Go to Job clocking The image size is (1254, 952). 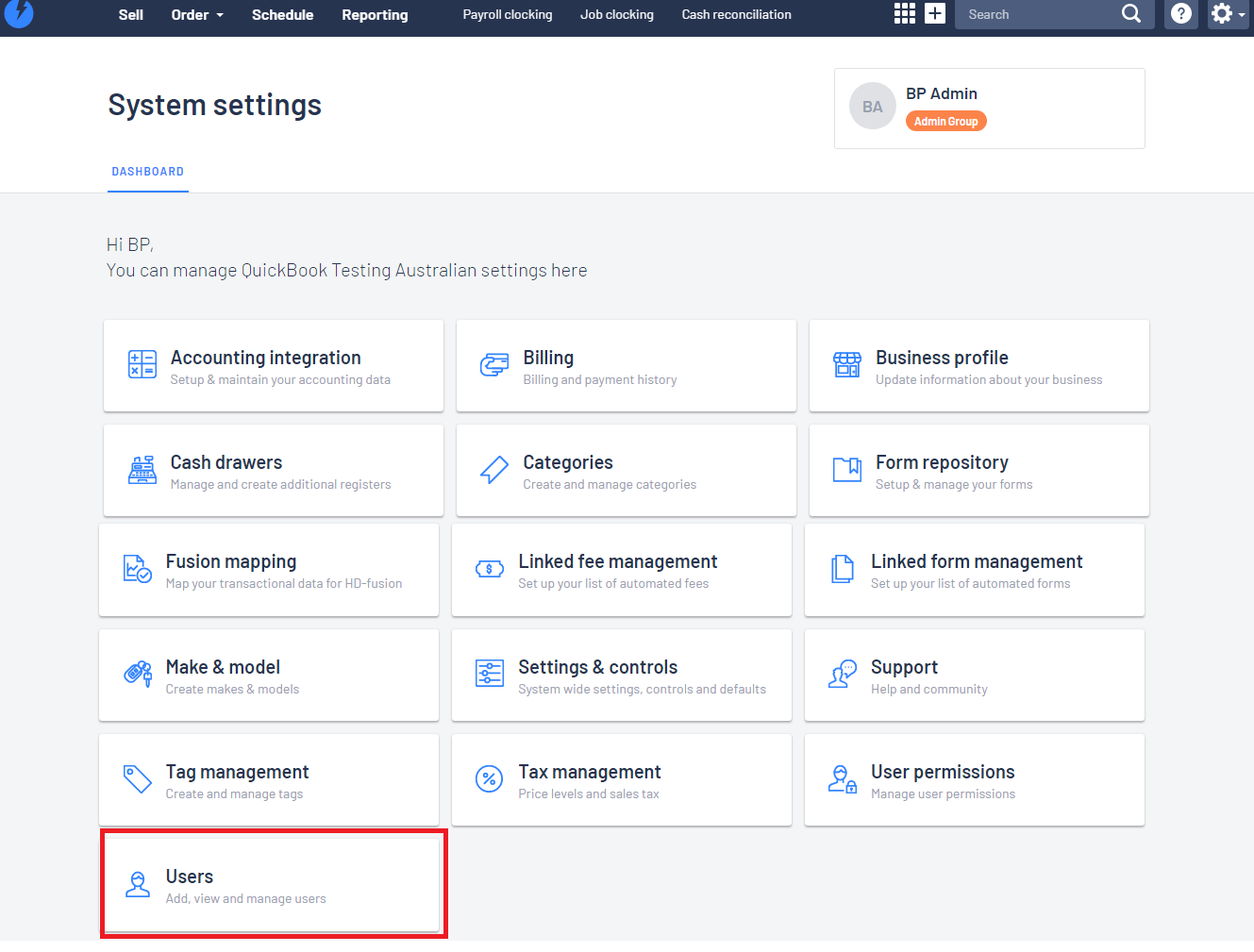[617, 14]
